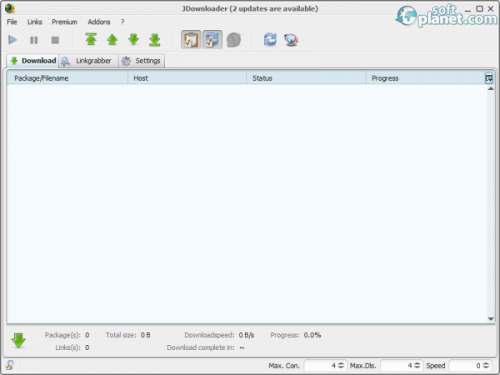Switch to the Linkgrabber tab
This screenshot has height=375, width=500.
coord(88,61)
